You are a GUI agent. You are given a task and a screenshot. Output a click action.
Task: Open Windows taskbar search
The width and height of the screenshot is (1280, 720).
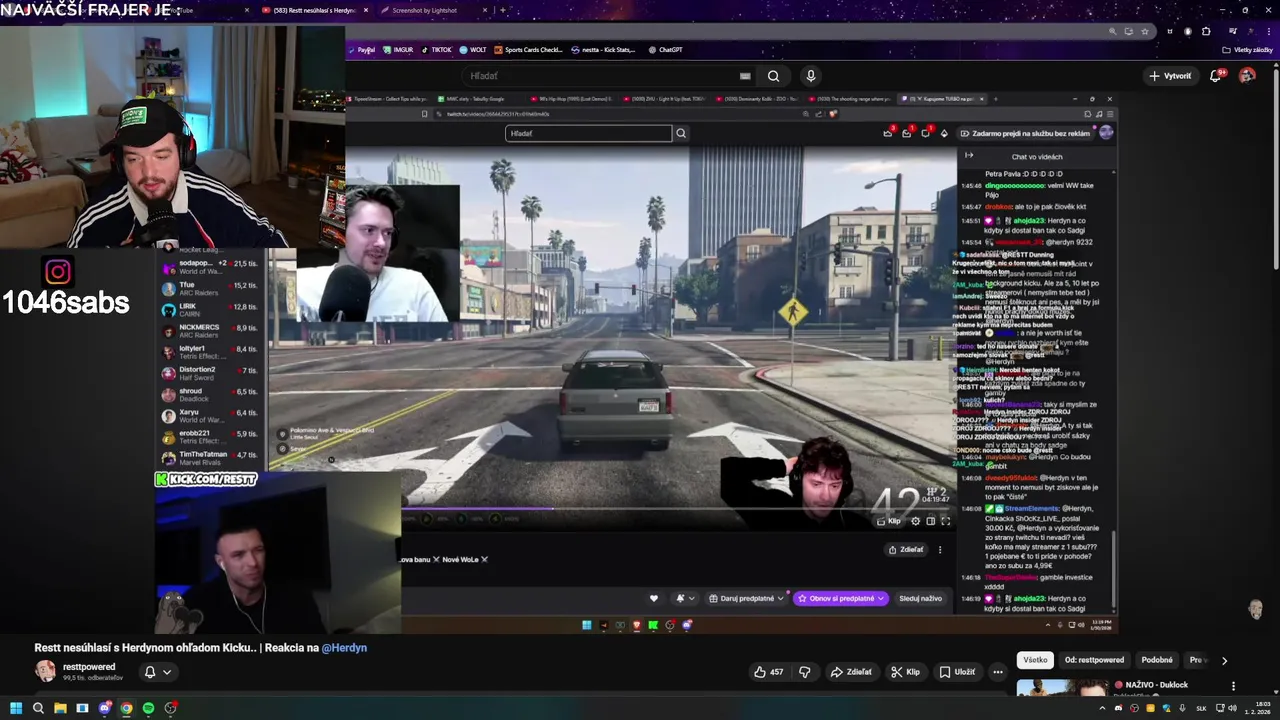pyautogui.click(x=38, y=708)
